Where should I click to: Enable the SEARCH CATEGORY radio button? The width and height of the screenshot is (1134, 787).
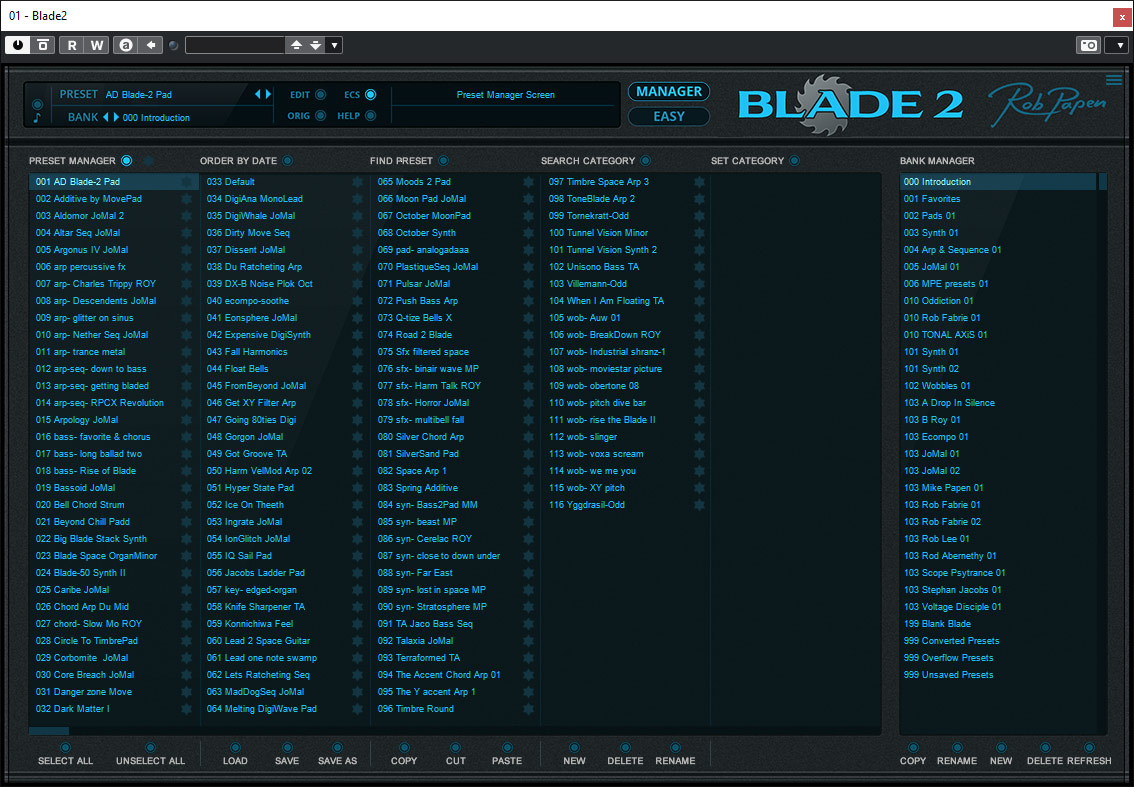coord(645,161)
